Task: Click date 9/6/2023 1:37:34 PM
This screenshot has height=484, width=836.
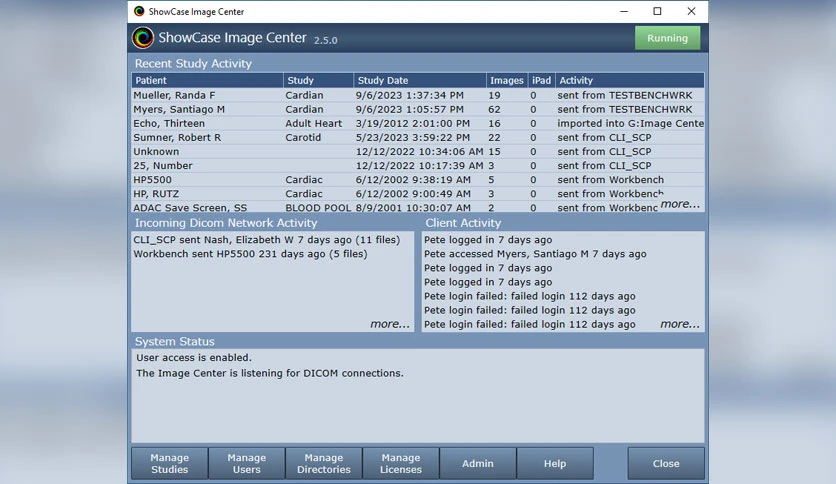Action: pos(409,95)
